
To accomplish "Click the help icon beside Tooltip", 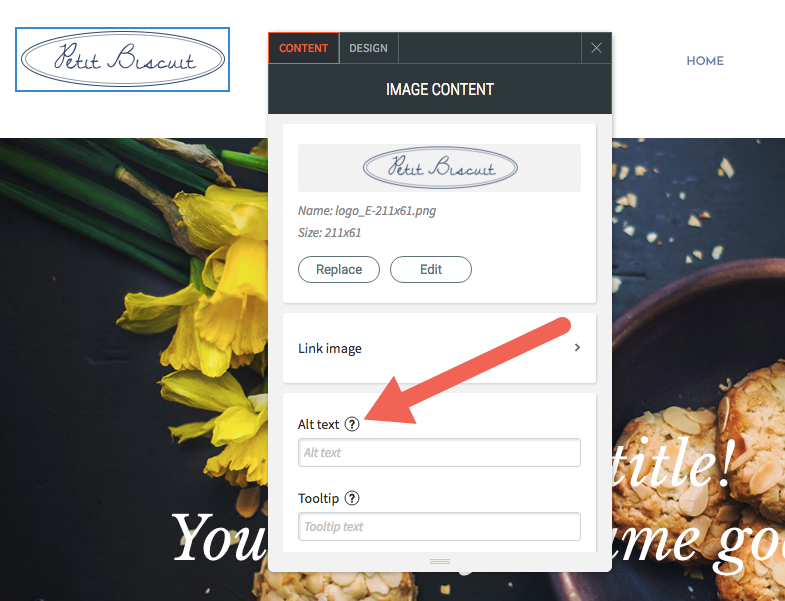I will point(352,498).
